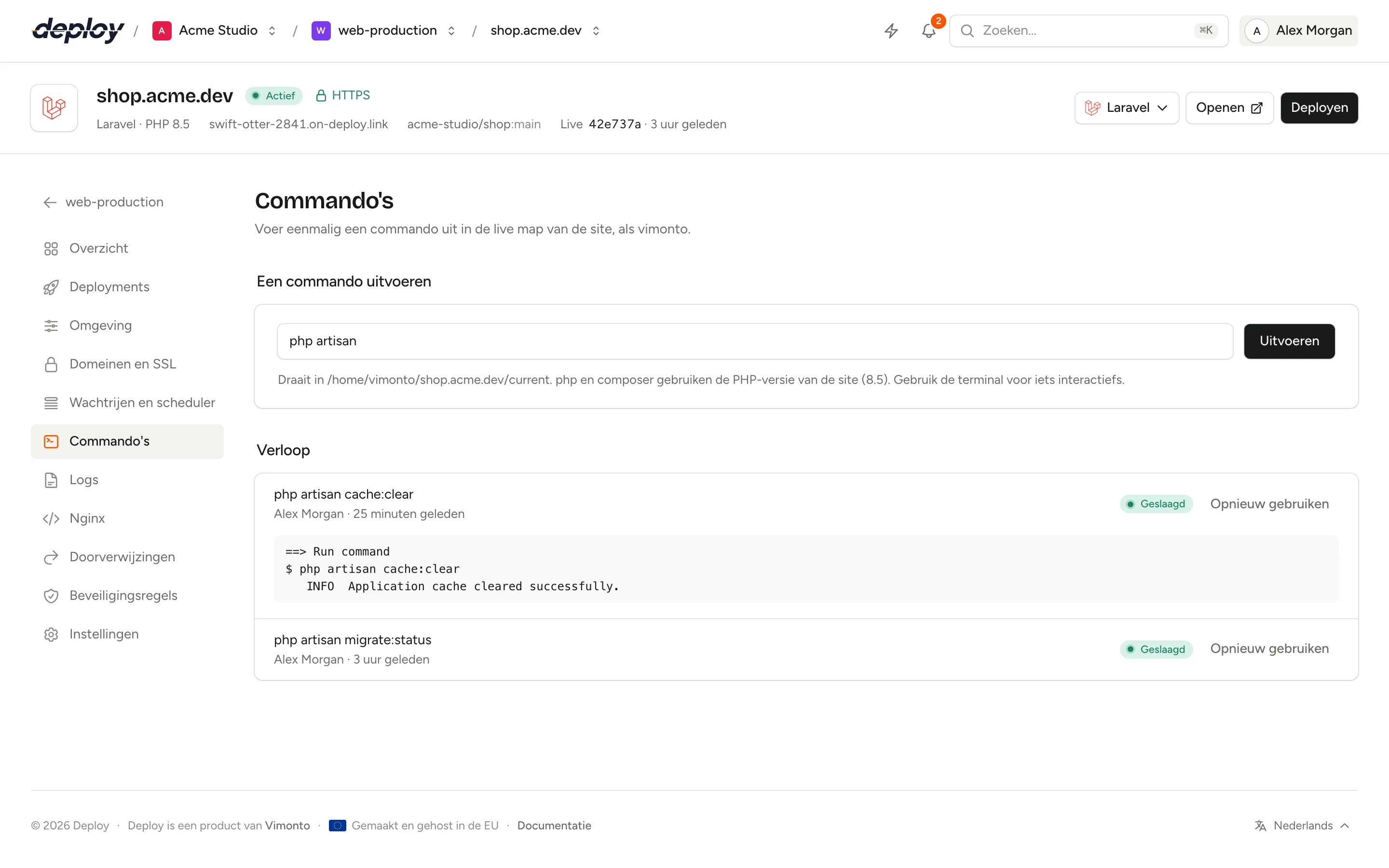Open the Nginx code icon
1389x868 pixels.
click(51, 518)
